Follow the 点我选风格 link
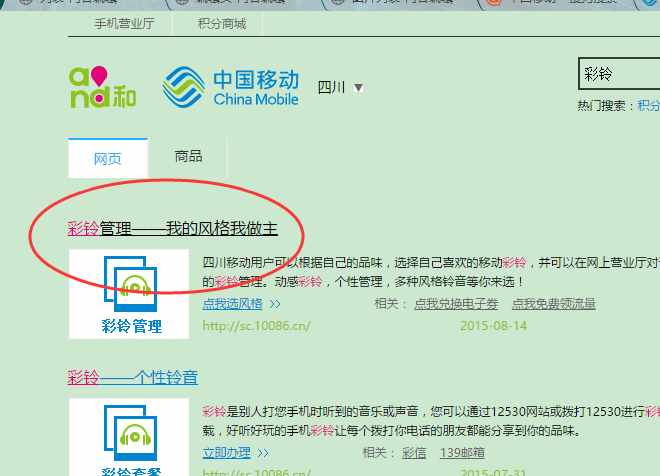Viewport: 660px width, 476px height. [x=232, y=304]
